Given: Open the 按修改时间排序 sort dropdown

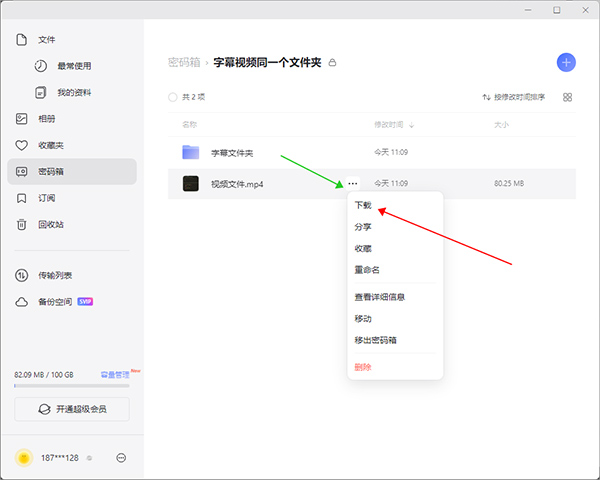Looking at the screenshot, I should point(513,97).
